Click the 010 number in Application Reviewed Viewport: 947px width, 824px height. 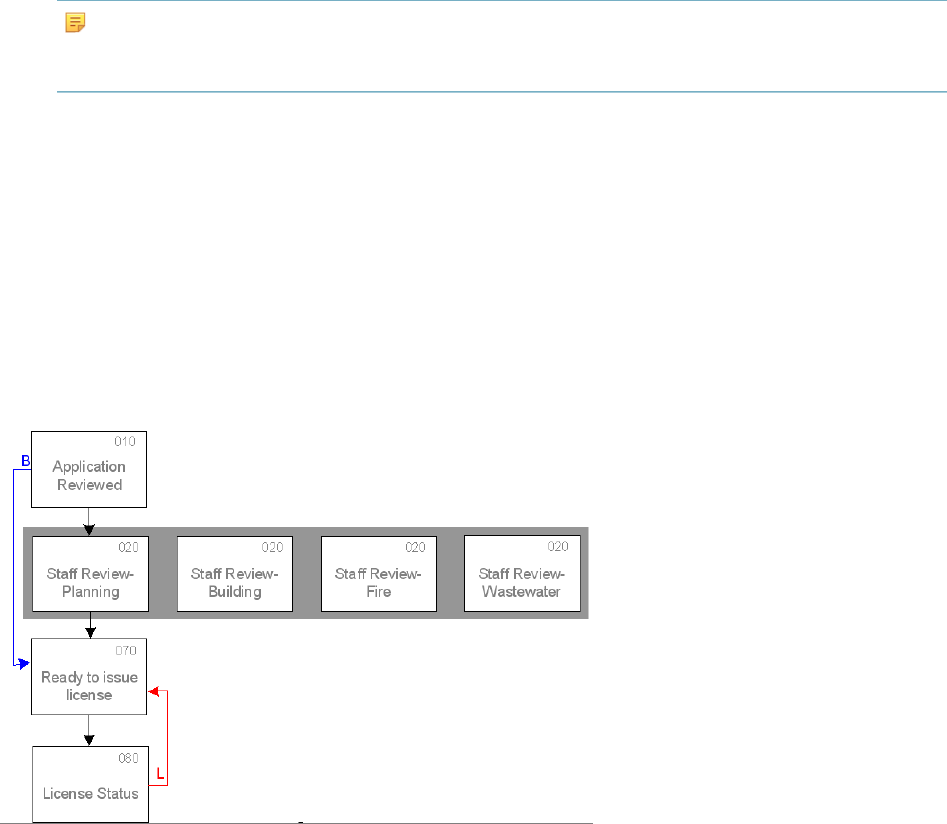pos(125,442)
